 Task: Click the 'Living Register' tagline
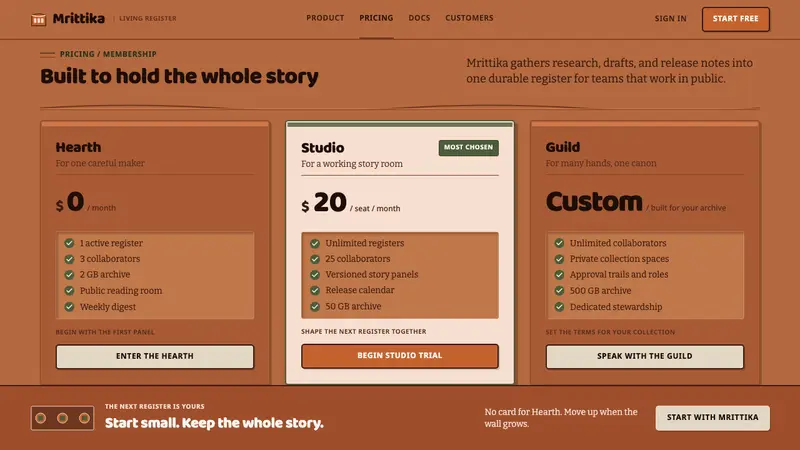(147, 18)
